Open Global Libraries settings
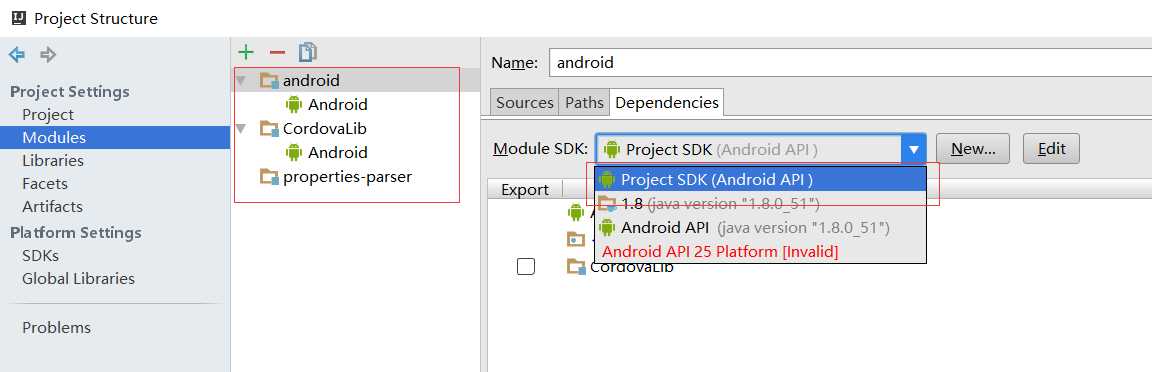The height and width of the screenshot is (372, 1152). pos(79,279)
